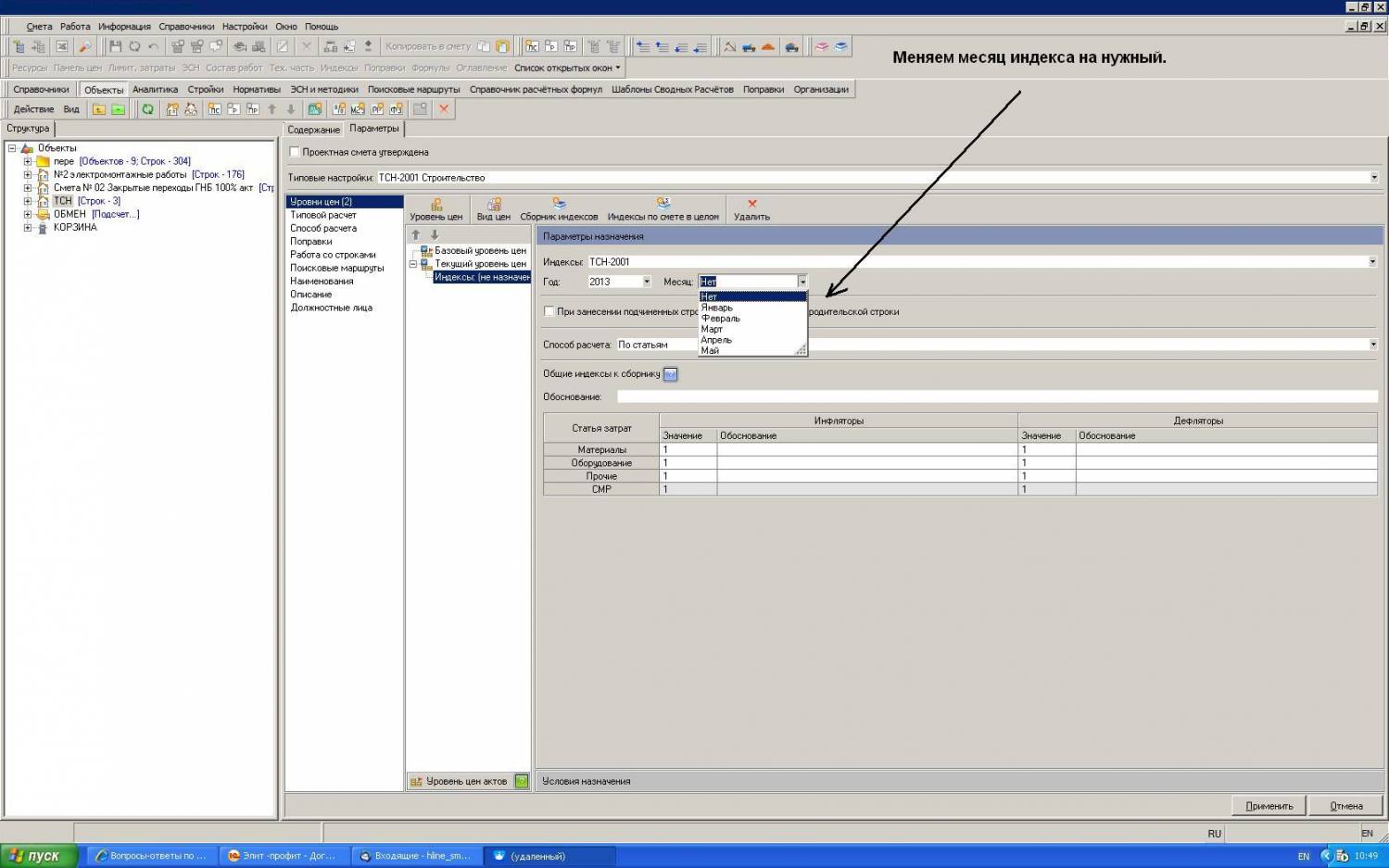Open Сборник индексов tool
The height and width of the screenshot is (868, 1389).
[x=559, y=209]
